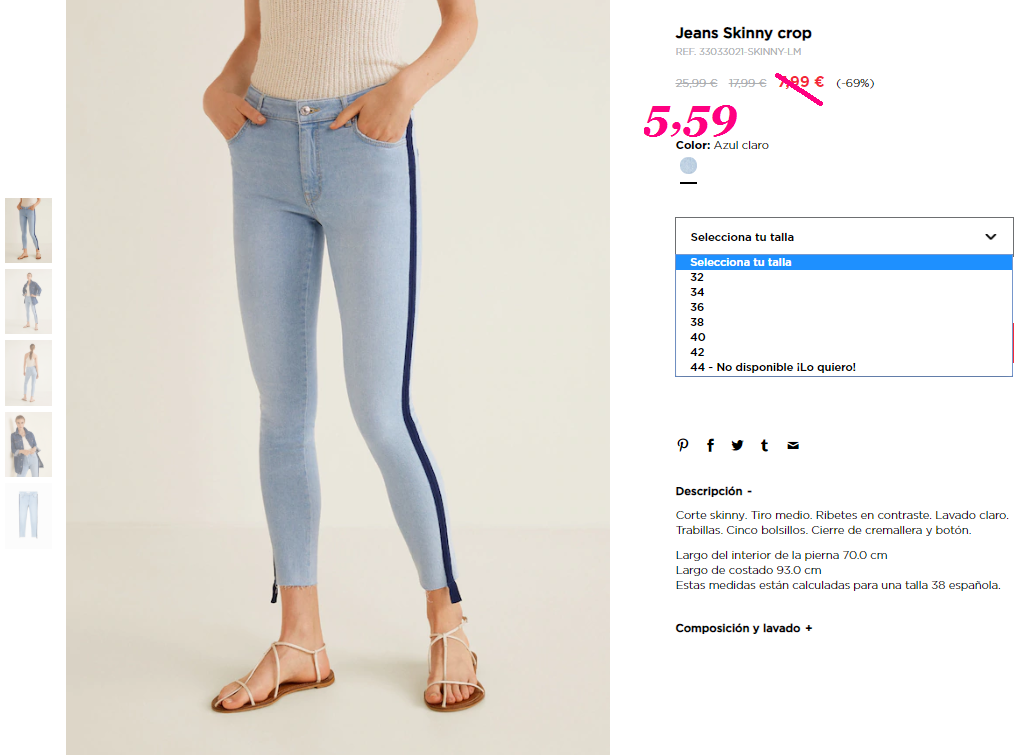Expand Composición y lavado section
The height and width of the screenshot is (755, 1018).
(x=743, y=628)
